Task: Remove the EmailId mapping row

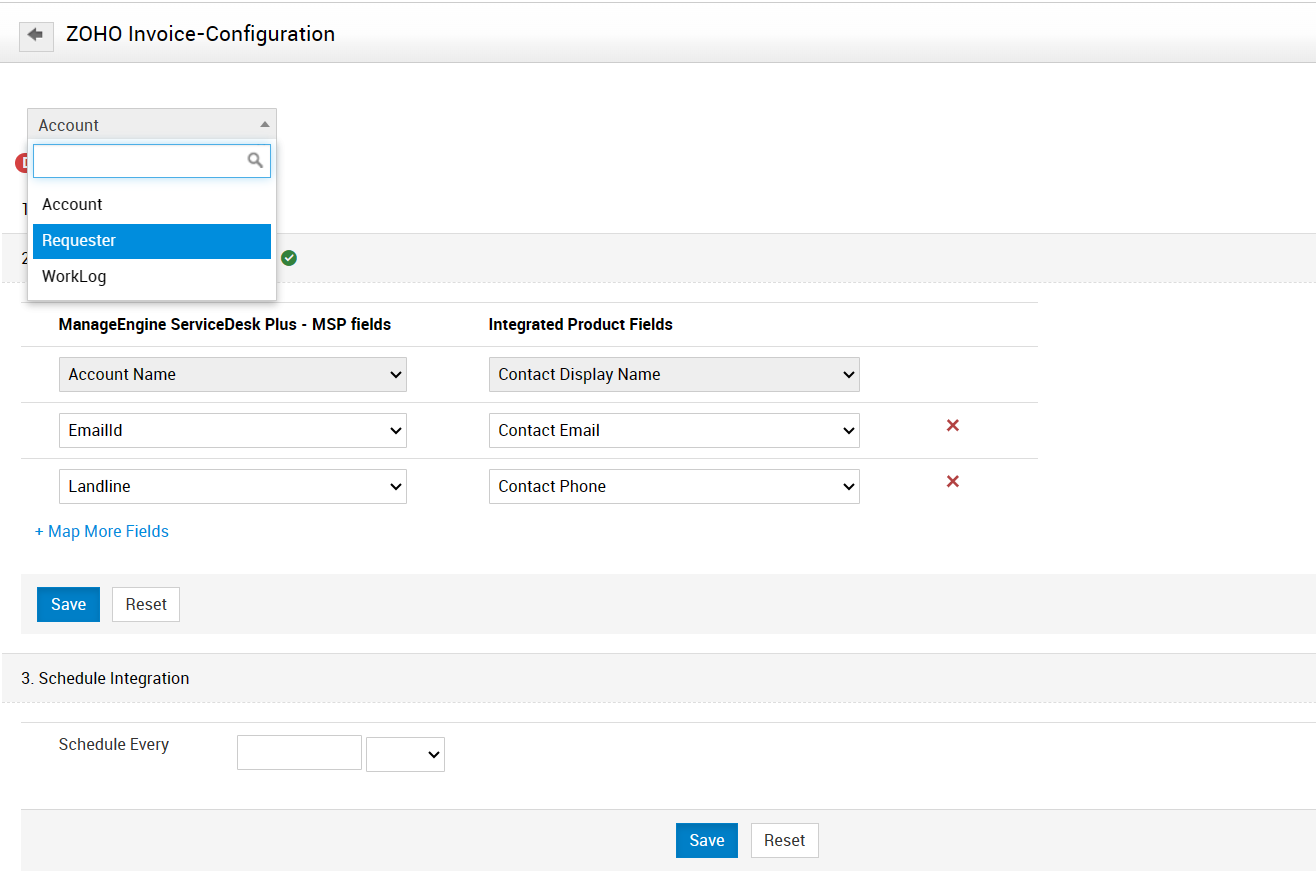Action: (953, 426)
